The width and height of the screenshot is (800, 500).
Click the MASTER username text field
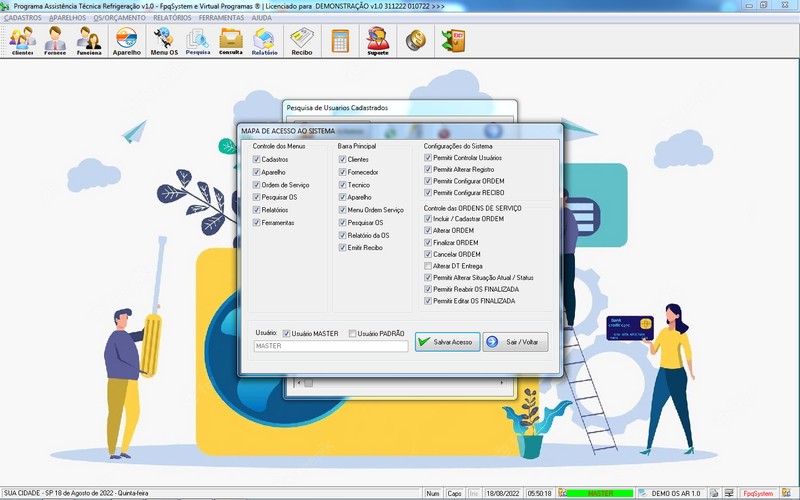coord(330,346)
